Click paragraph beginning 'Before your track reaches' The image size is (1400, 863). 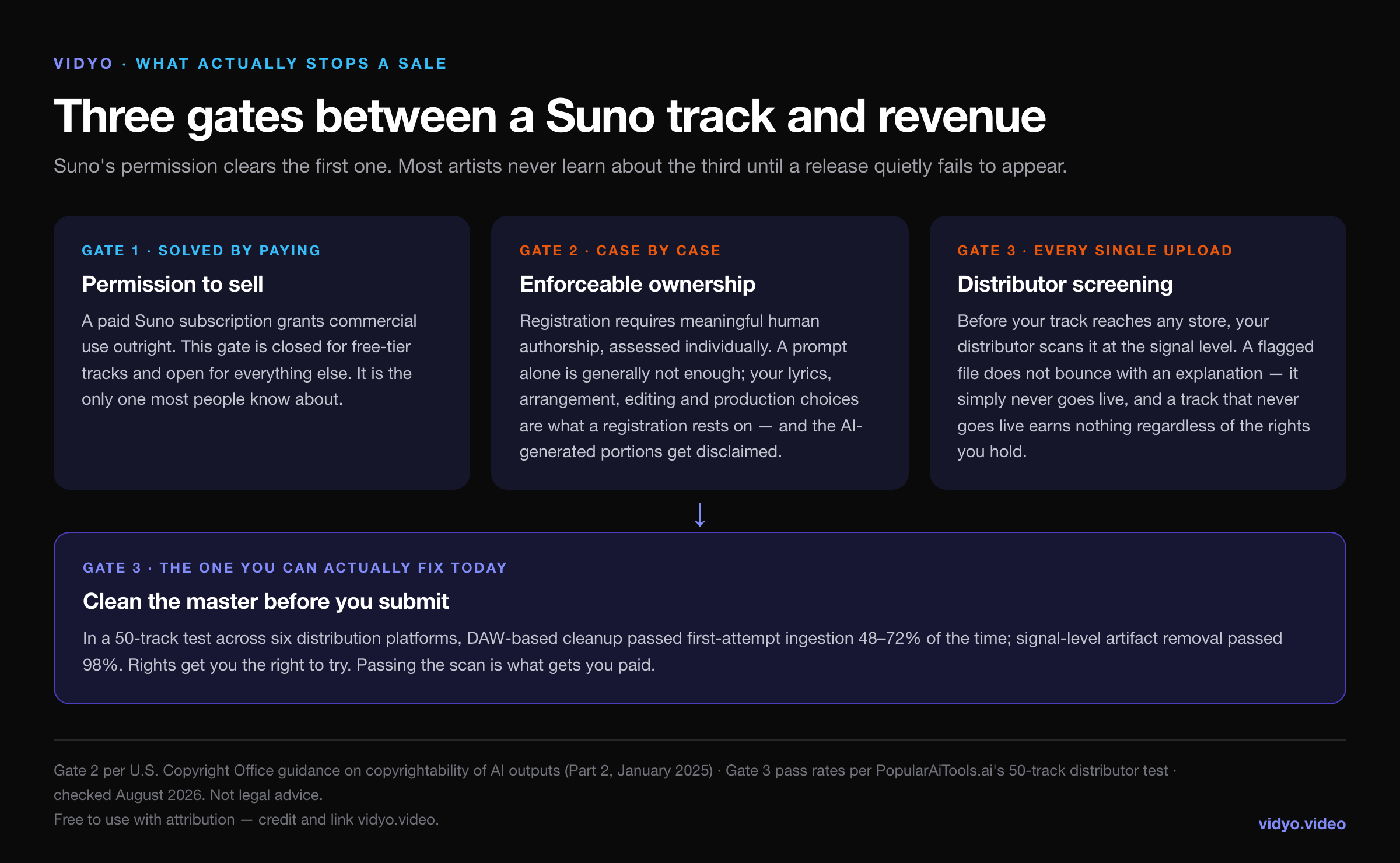1135,386
